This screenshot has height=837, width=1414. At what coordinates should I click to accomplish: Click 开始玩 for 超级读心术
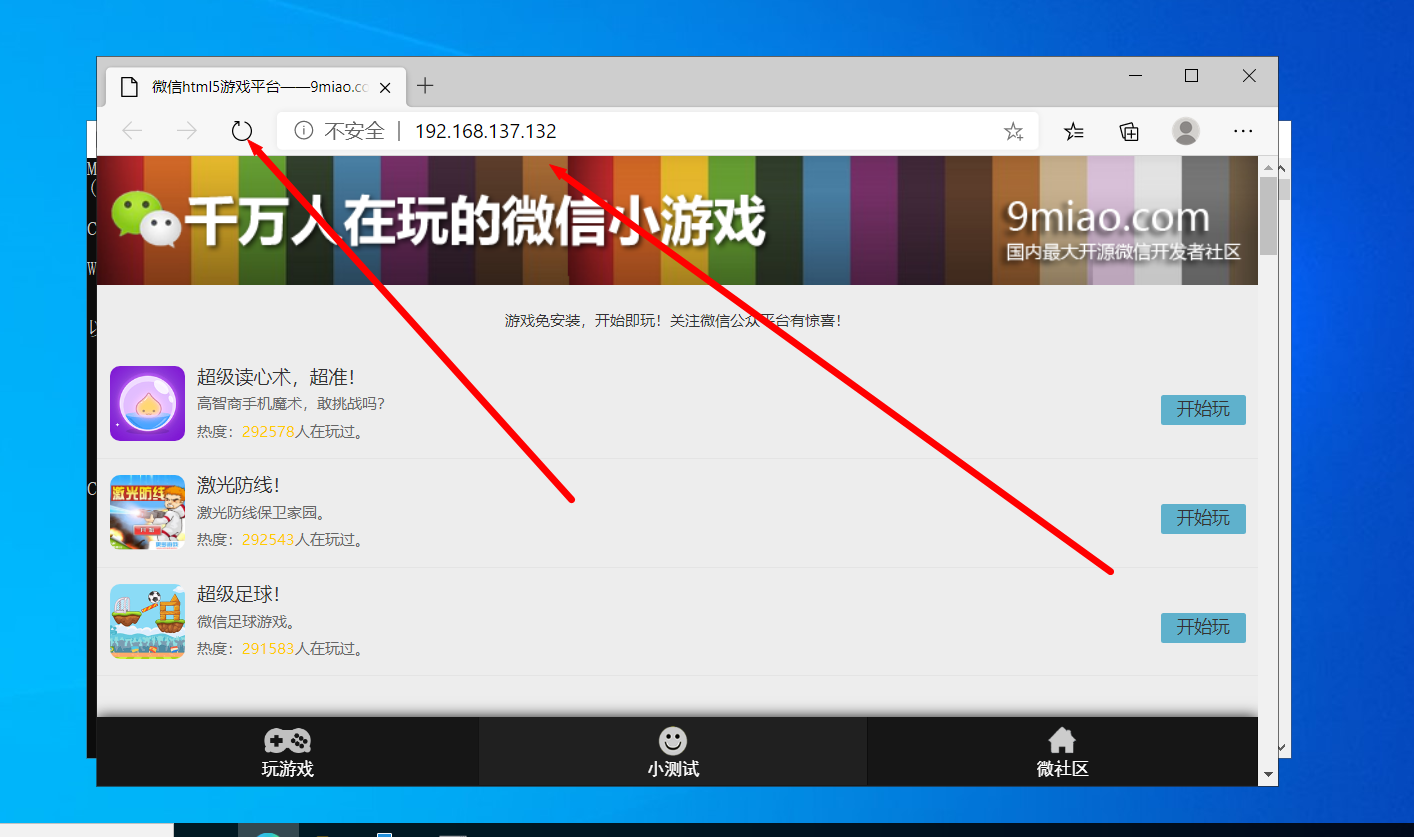click(1203, 409)
